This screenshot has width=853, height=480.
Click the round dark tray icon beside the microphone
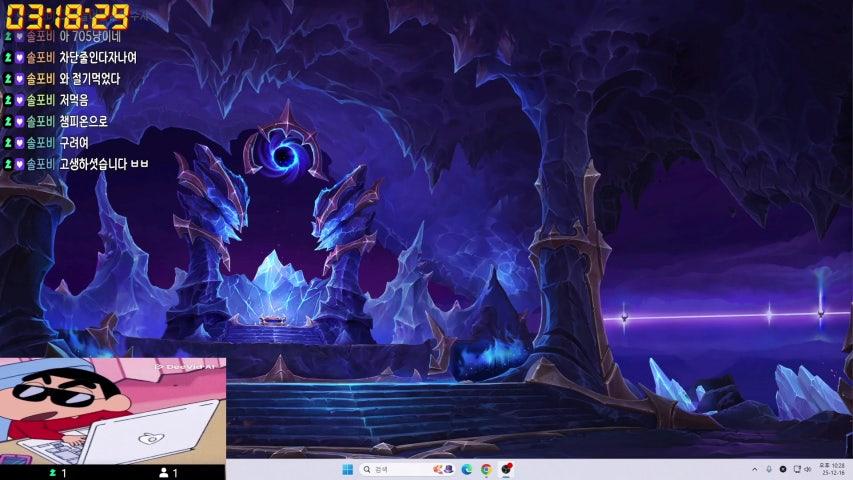pos(782,469)
